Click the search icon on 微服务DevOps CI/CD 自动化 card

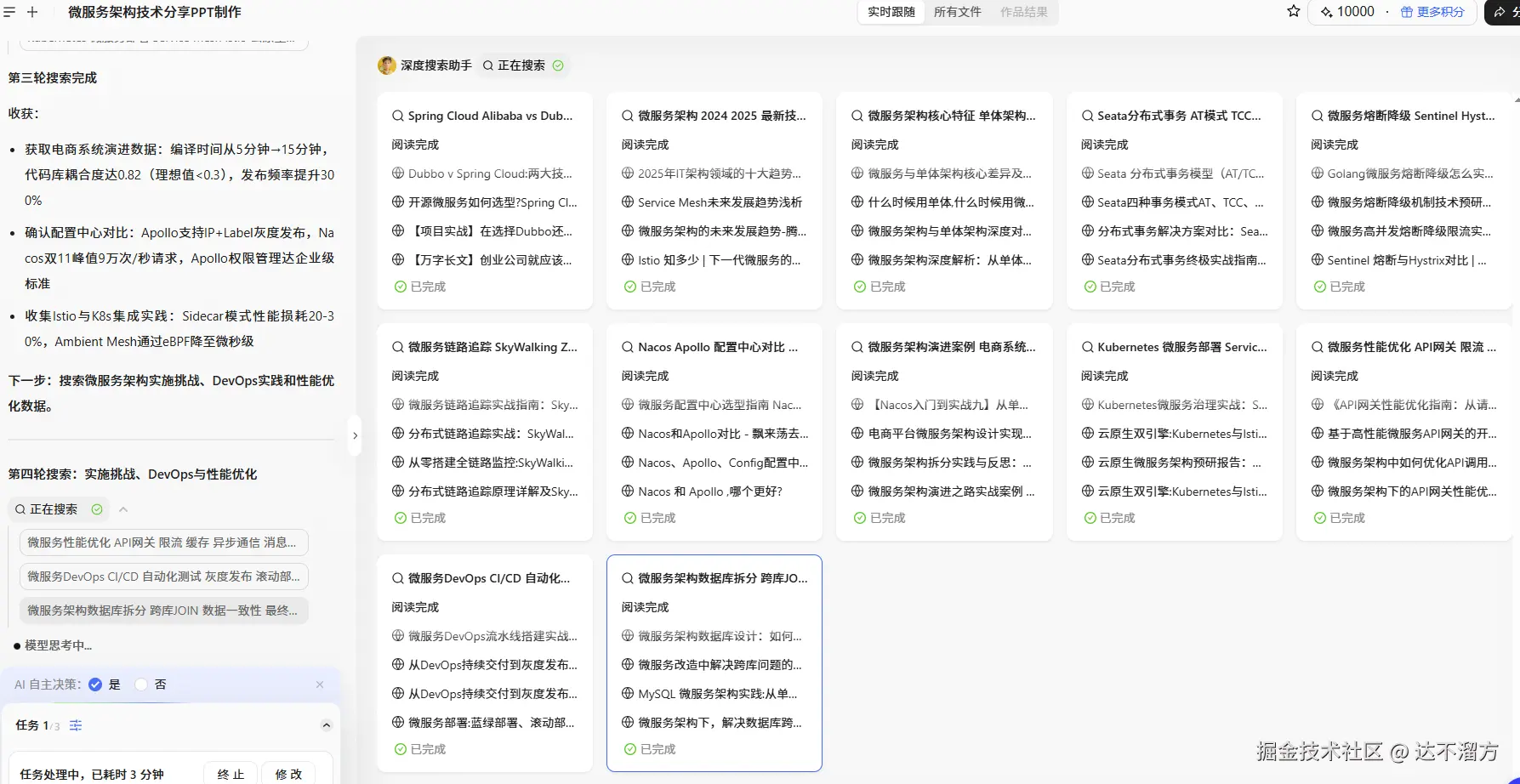[x=397, y=578]
